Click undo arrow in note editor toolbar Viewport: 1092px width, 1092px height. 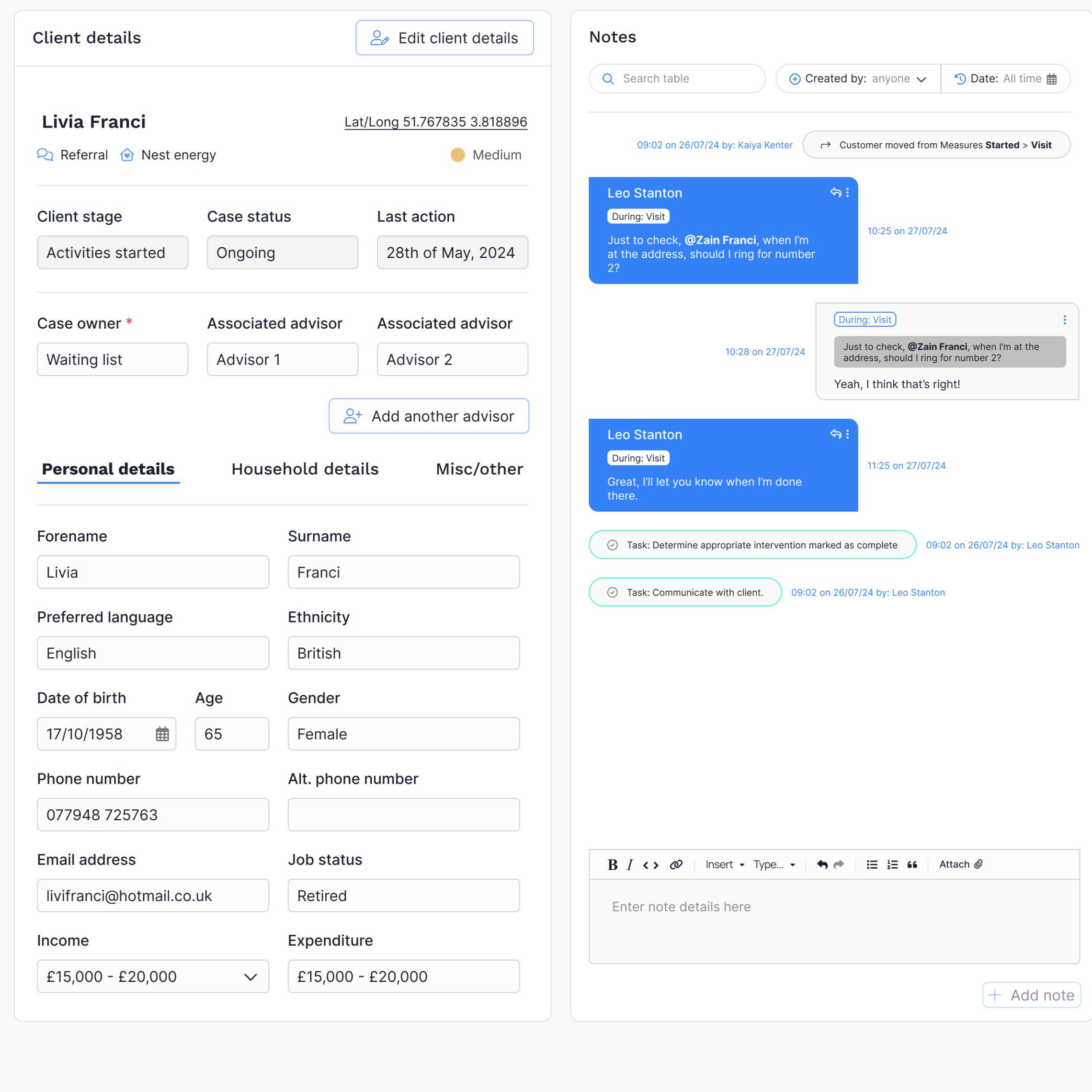coord(822,864)
